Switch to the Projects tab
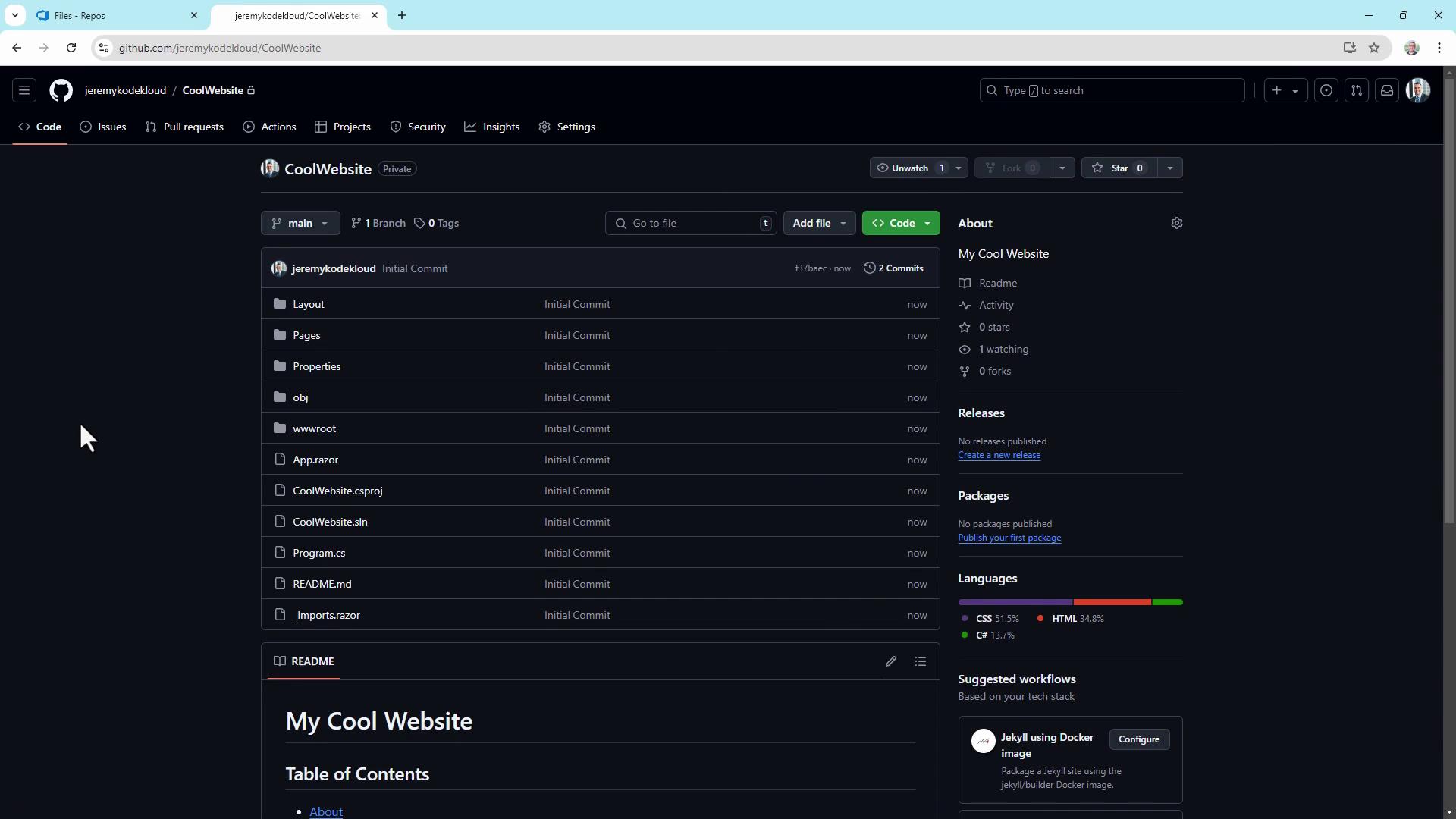1456x819 pixels. click(x=343, y=127)
